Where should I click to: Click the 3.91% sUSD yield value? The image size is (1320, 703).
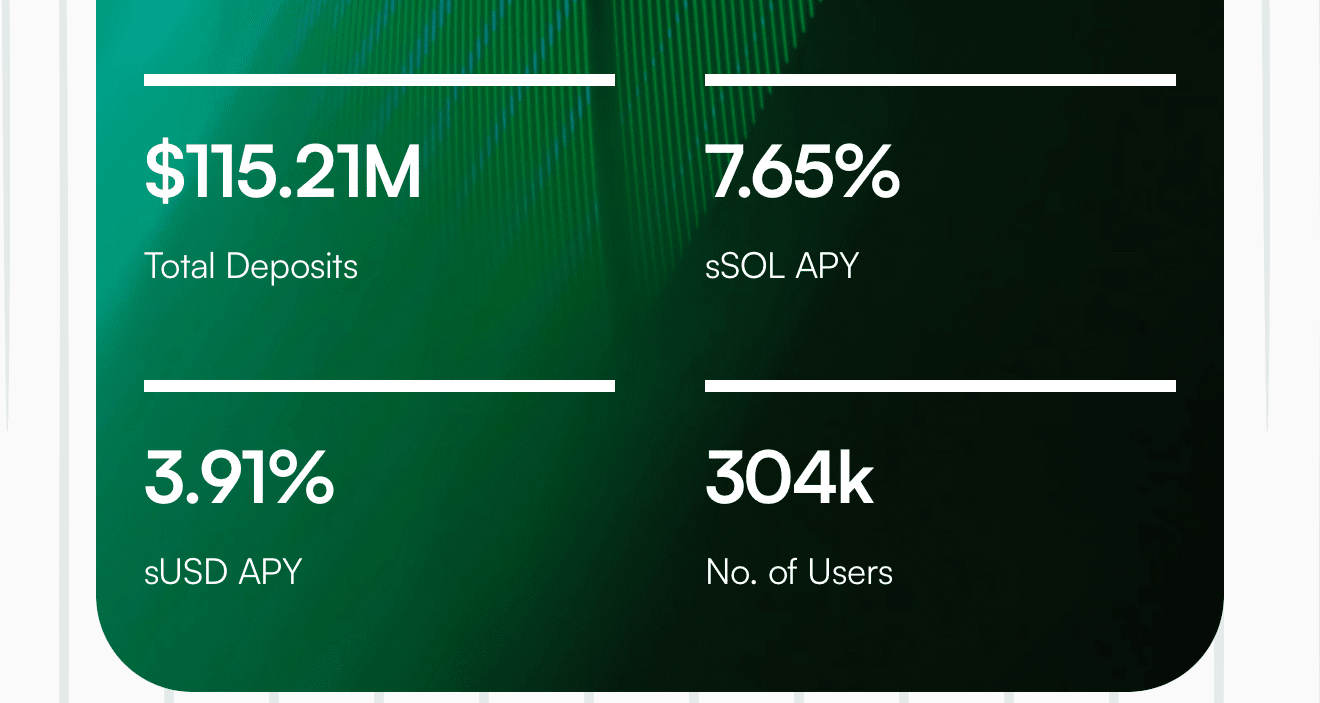239,478
